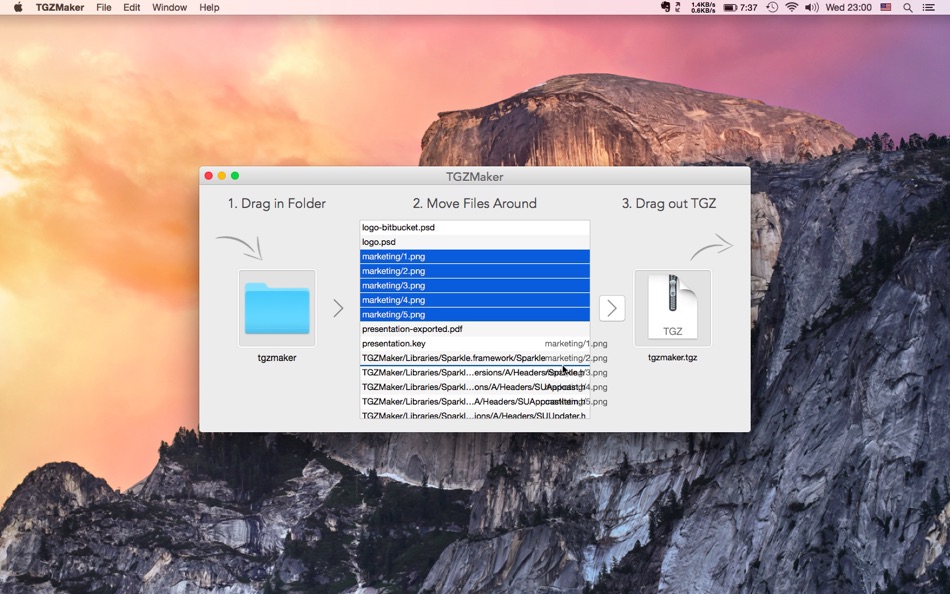Viewport: 950px width, 594px height.
Task: Open the File menu
Action: [x=103, y=7]
